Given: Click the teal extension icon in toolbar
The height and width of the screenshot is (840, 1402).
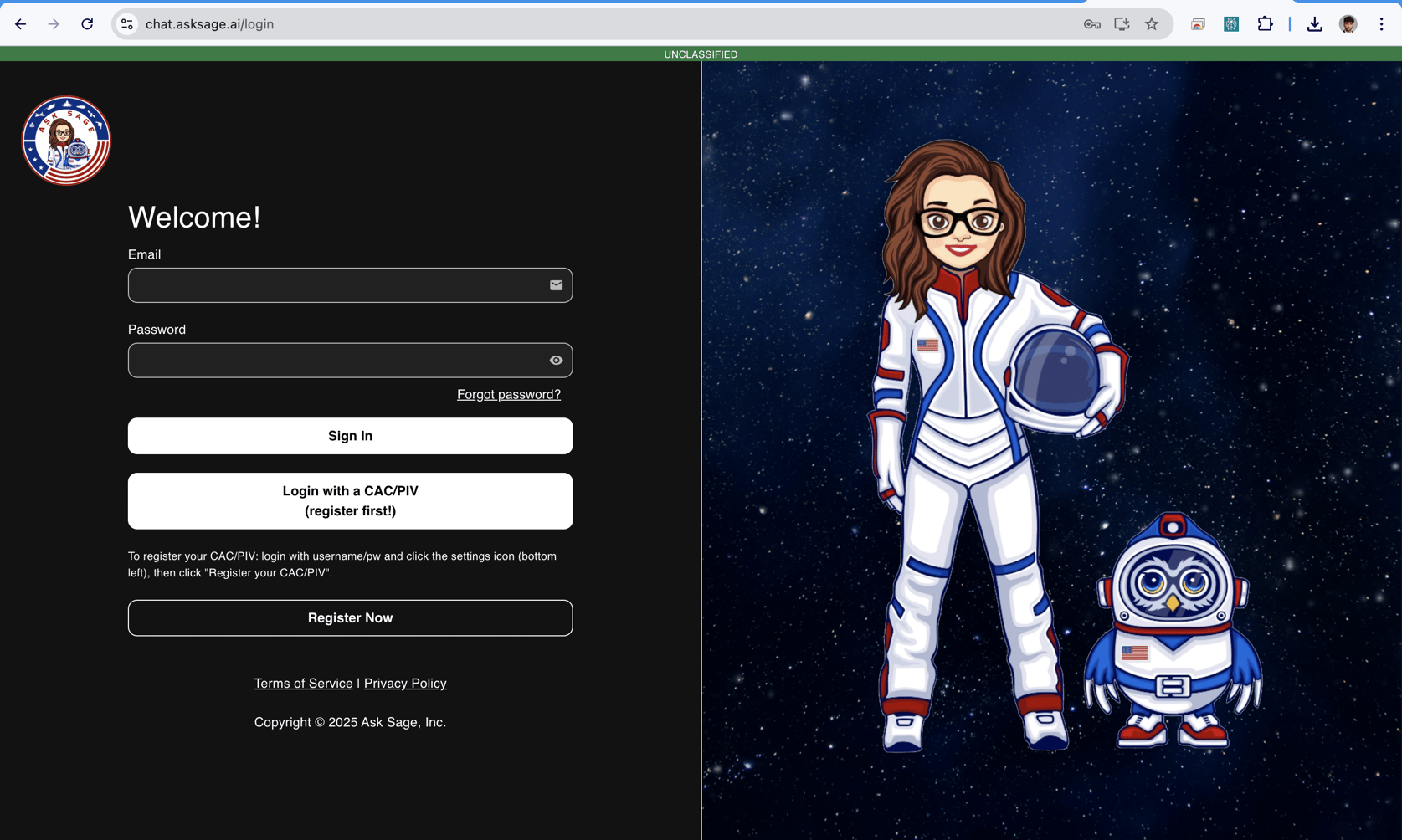Looking at the screenshot, I should pyautogui.click(x=1230, y=24).
